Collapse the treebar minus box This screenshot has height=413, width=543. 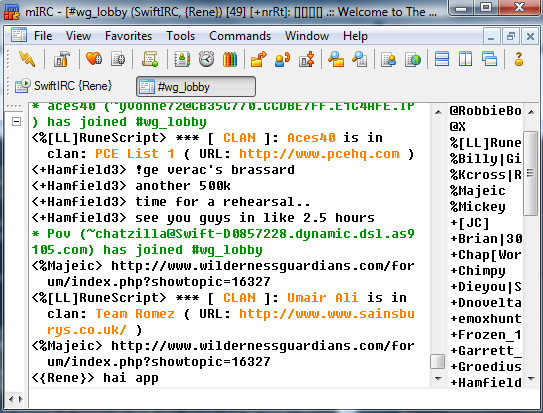point(16,122)
